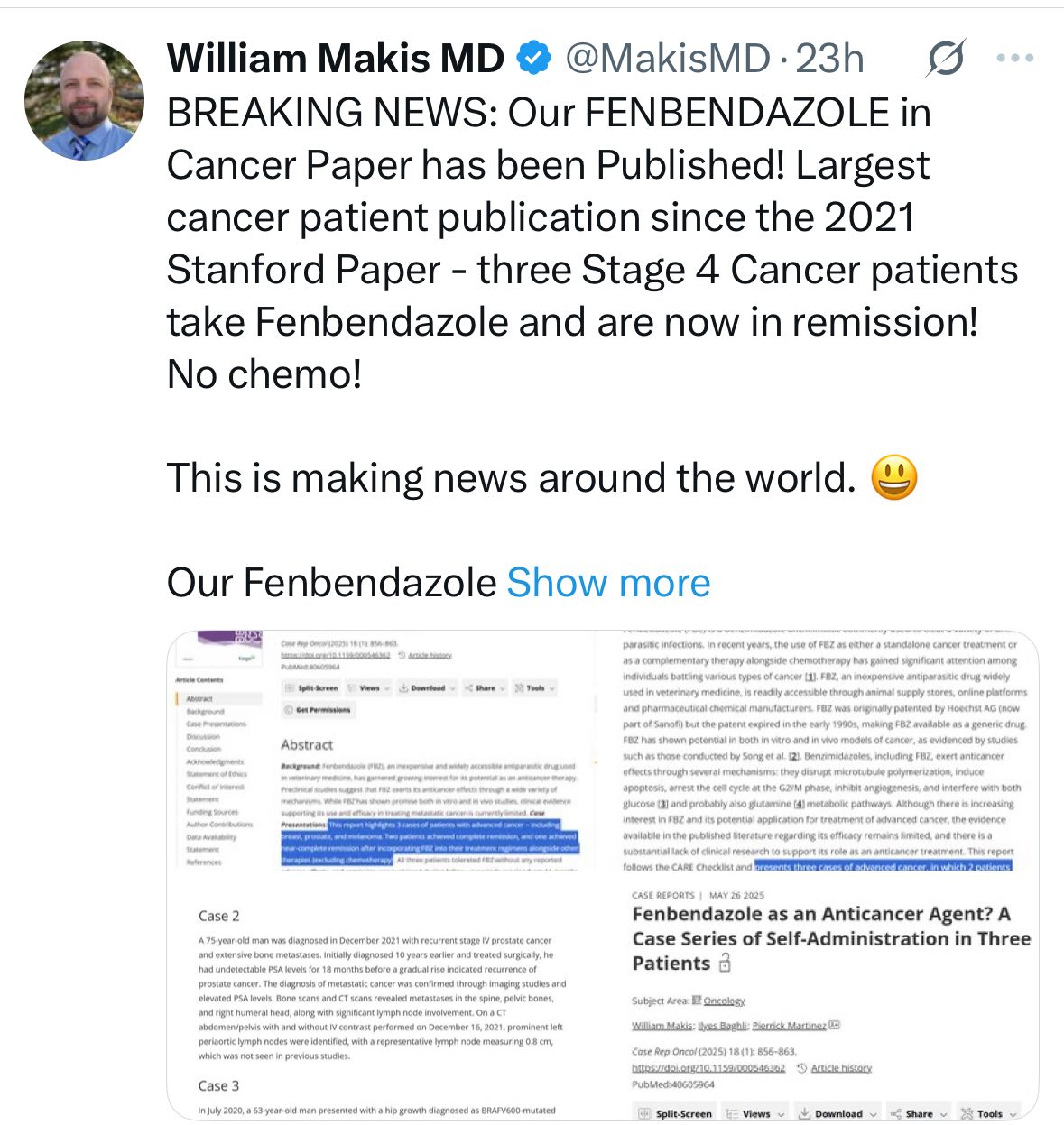Tap the Grok slashed-circle icon
Image resolution: width=1064 pixels, height=1125 pixels.
946,59
